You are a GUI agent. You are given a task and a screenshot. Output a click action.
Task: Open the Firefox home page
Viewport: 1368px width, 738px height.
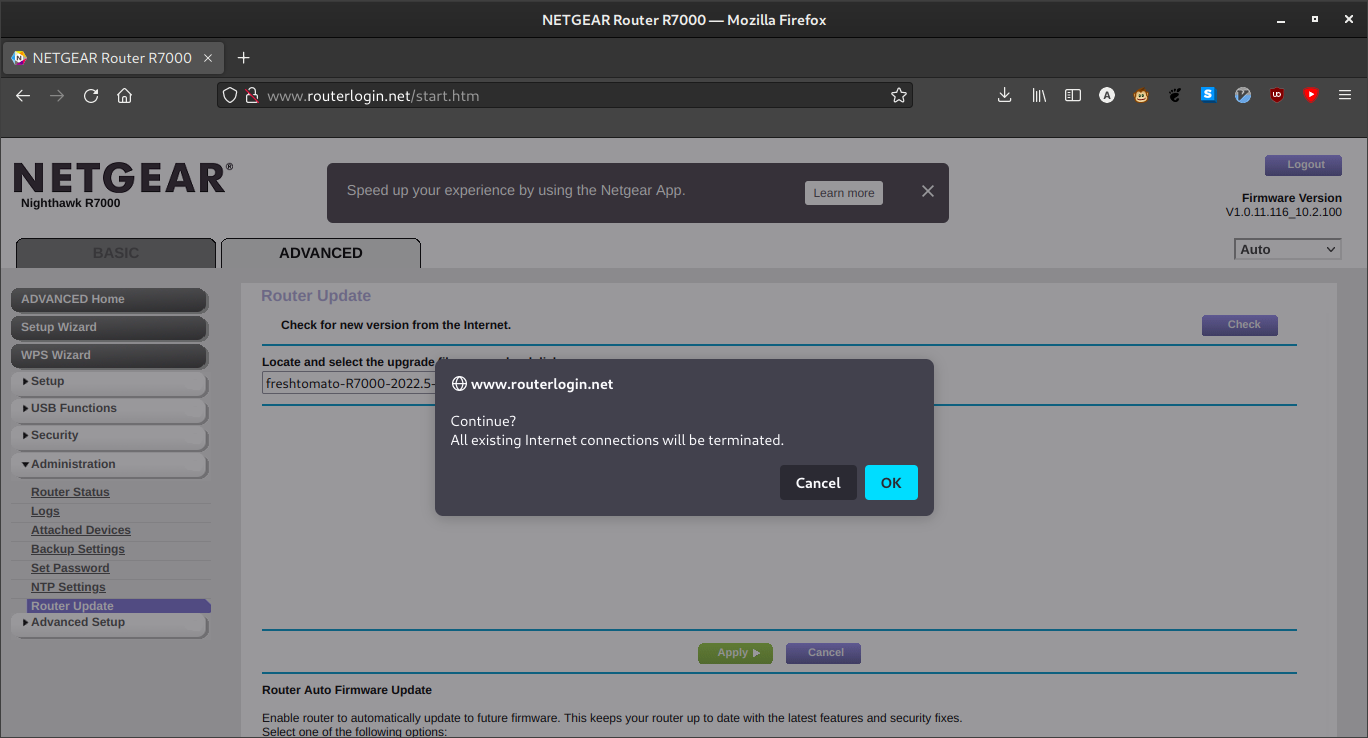(124, 95)
